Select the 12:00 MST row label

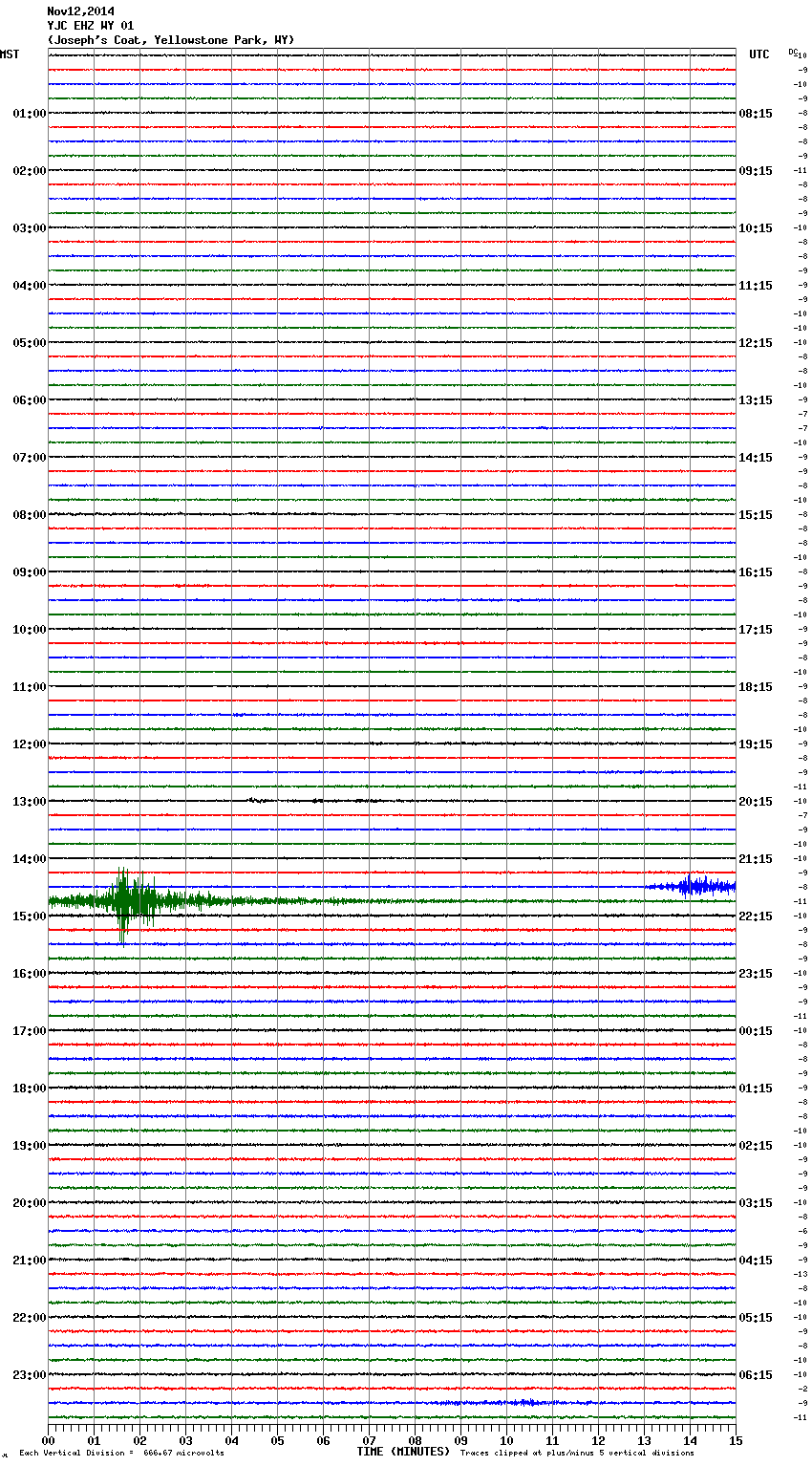point(29,744)
